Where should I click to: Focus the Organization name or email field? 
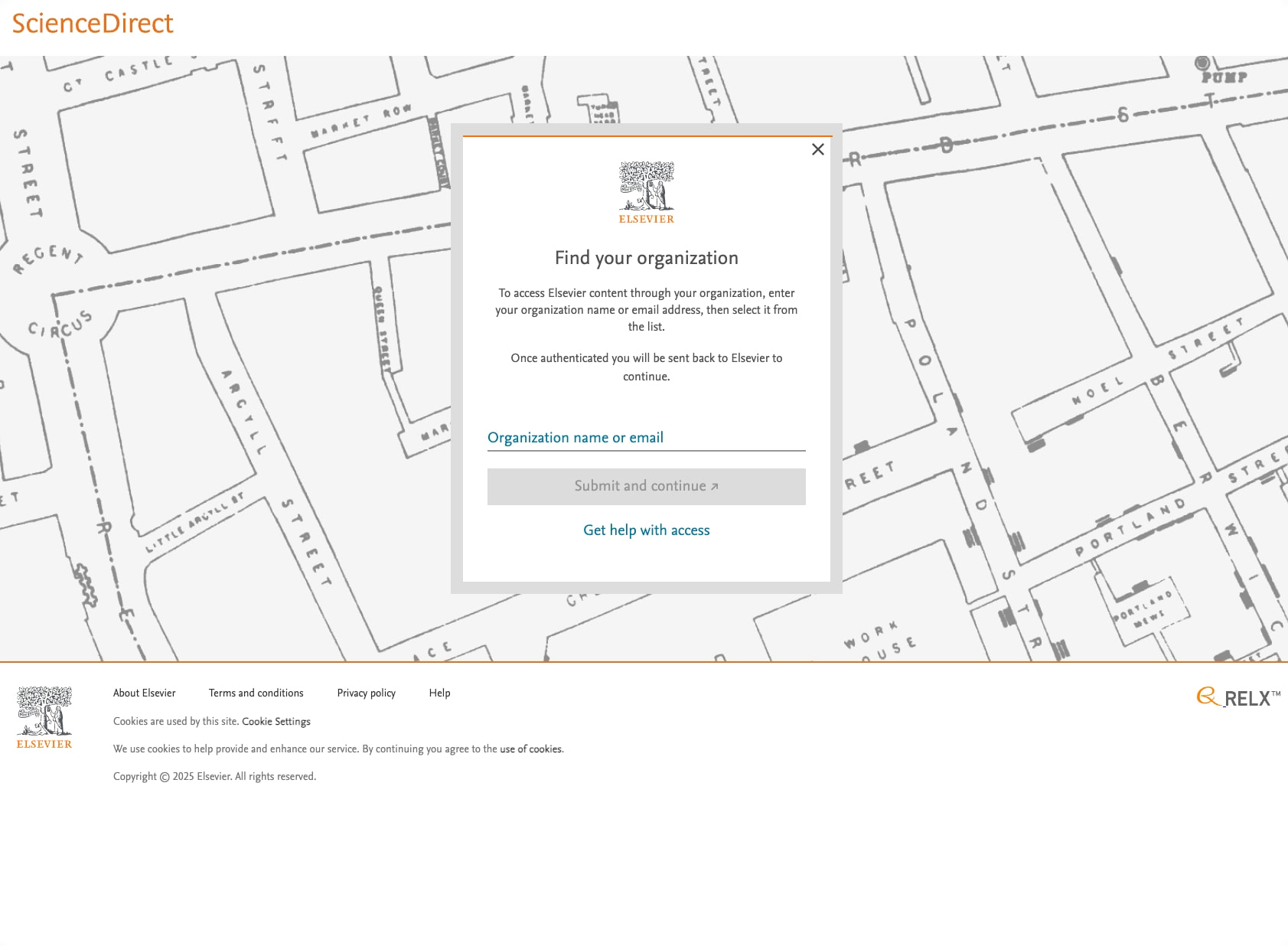pos(647,438)
